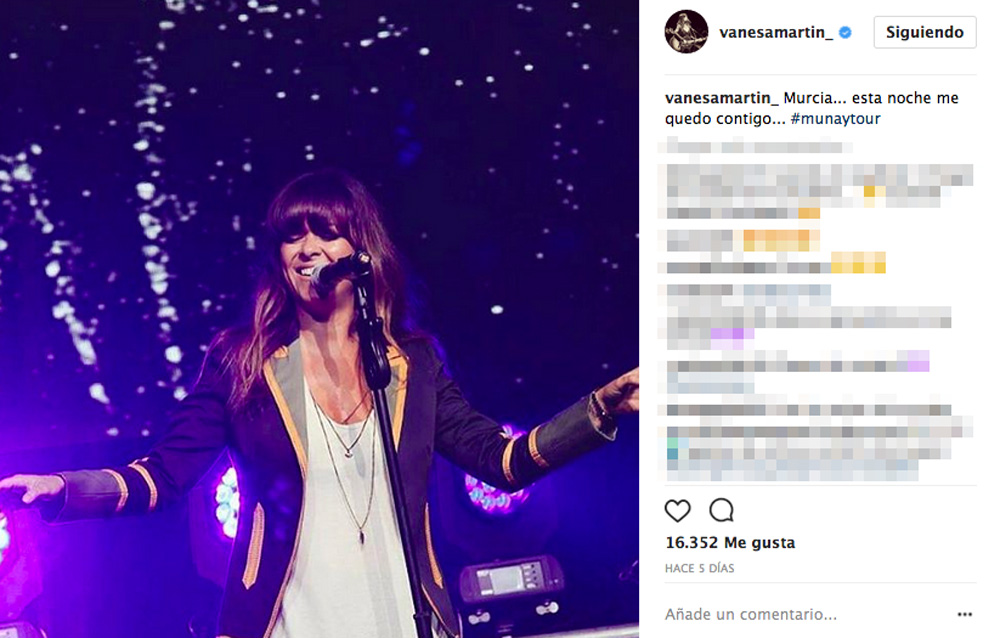This screenshot has width=1000, height=638.
Task: Open the #munaytour hashtag link
Action: pos(835,119)
